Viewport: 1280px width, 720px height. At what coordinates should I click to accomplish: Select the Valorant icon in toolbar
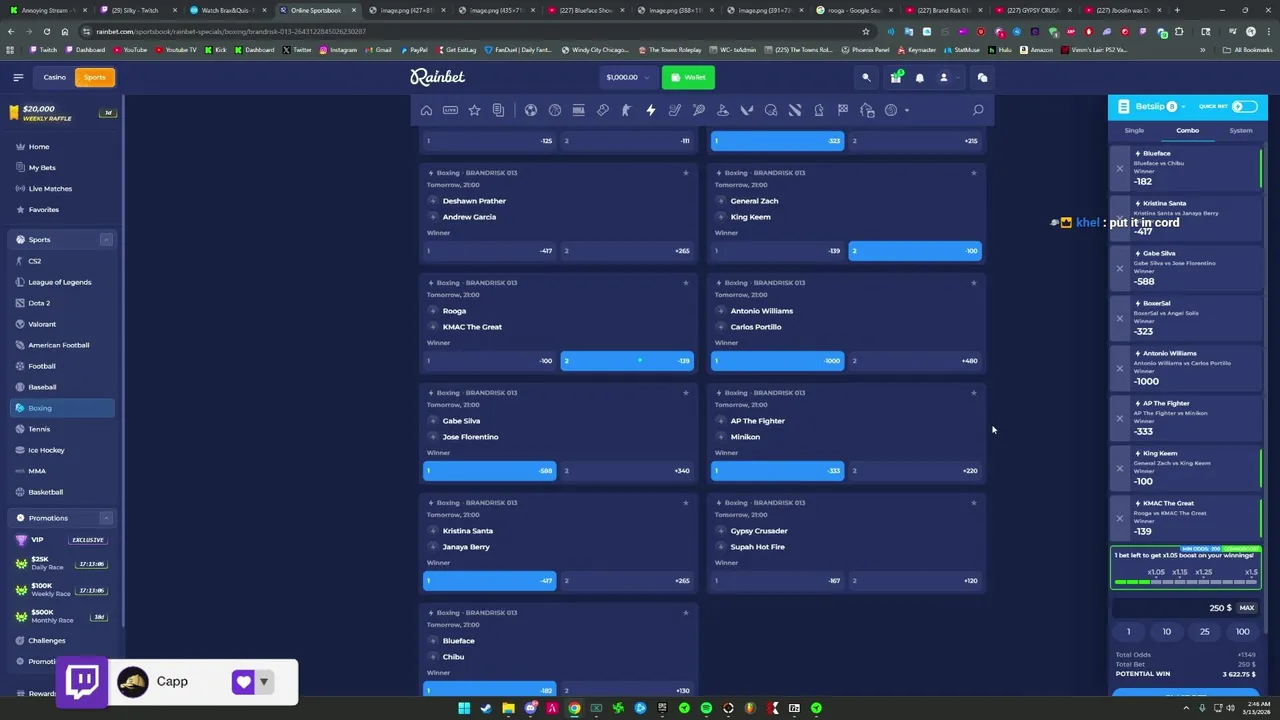tap(747, 110)
